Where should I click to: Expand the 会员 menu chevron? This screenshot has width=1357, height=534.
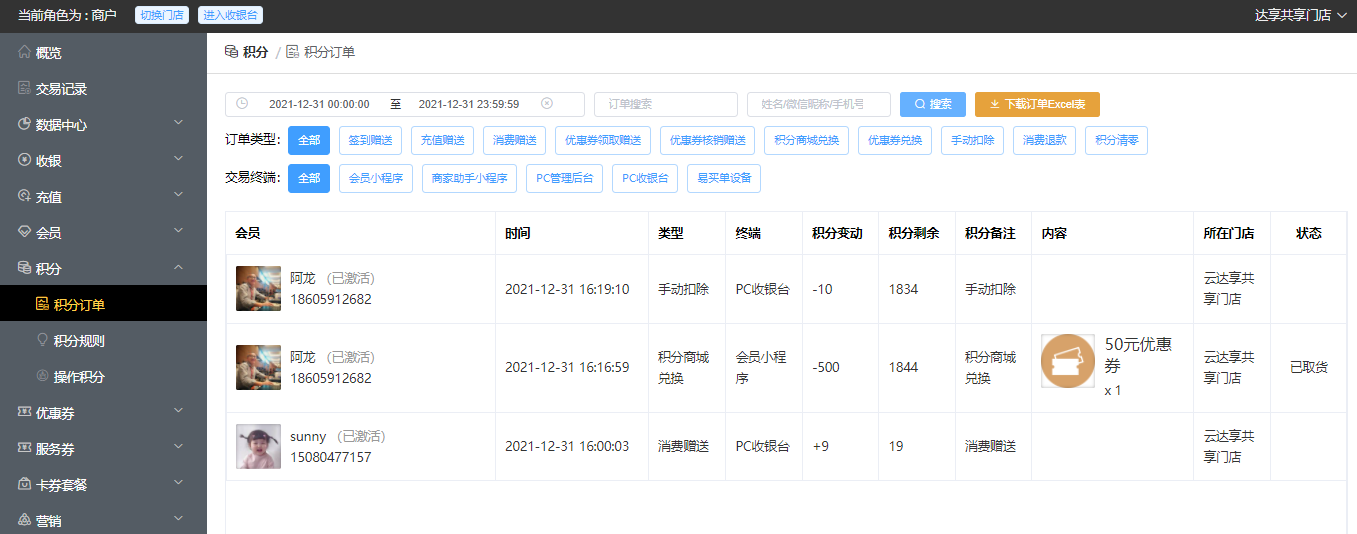click(178, 232)
